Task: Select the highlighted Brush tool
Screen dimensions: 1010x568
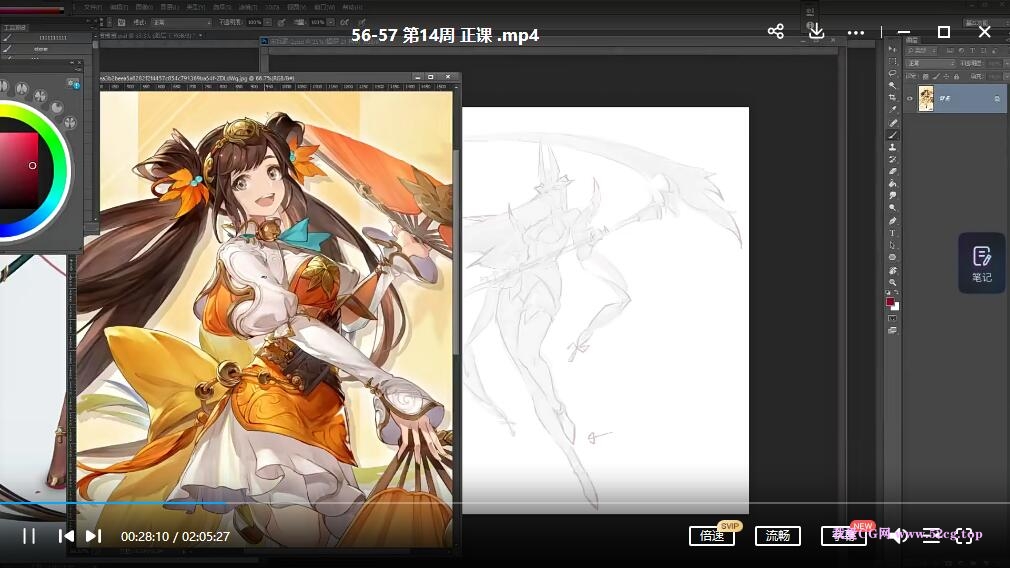Action: point(892,135)
